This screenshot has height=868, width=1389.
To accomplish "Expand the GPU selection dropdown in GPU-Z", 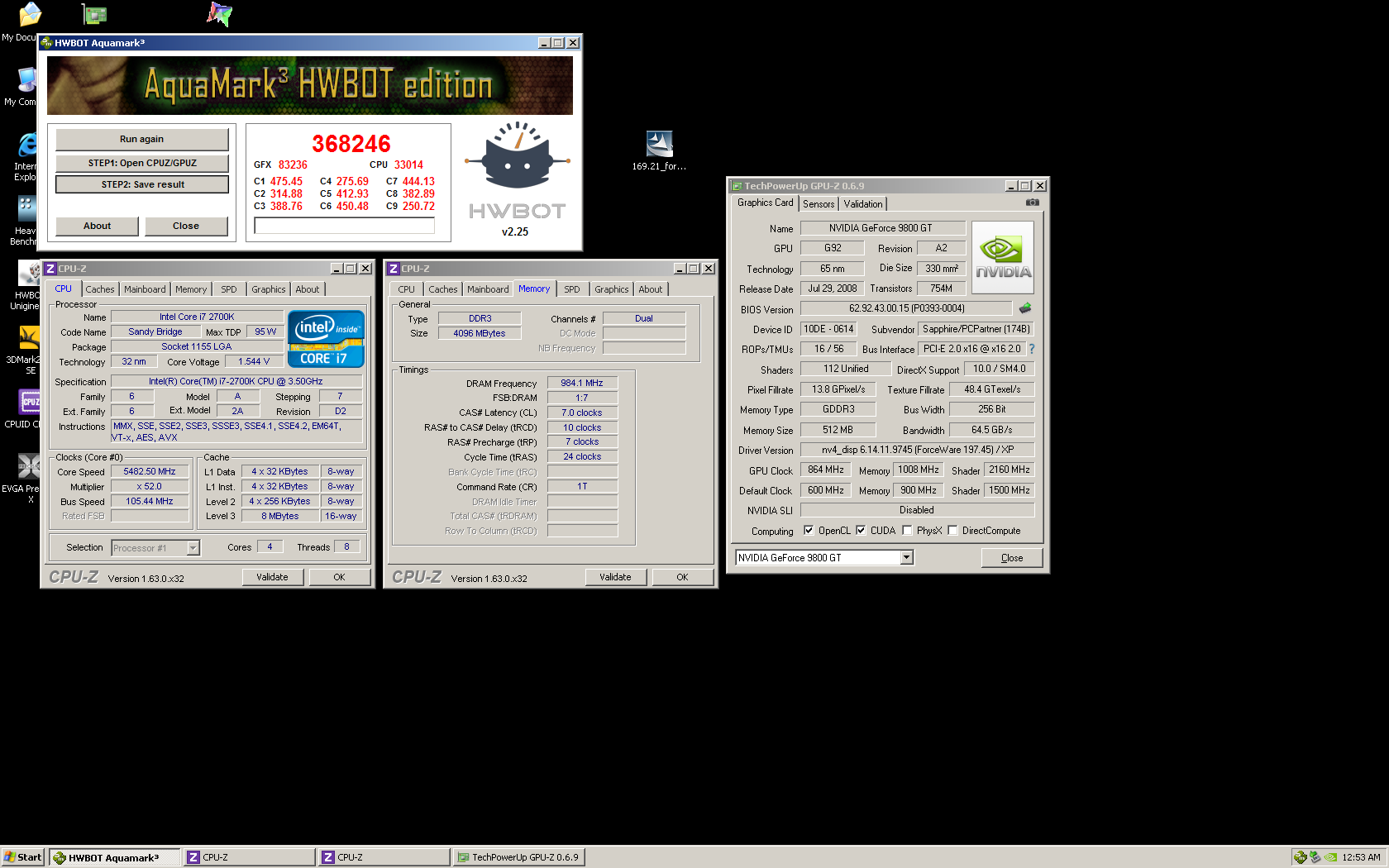I will pyautogui.click(x=906, y=558).
